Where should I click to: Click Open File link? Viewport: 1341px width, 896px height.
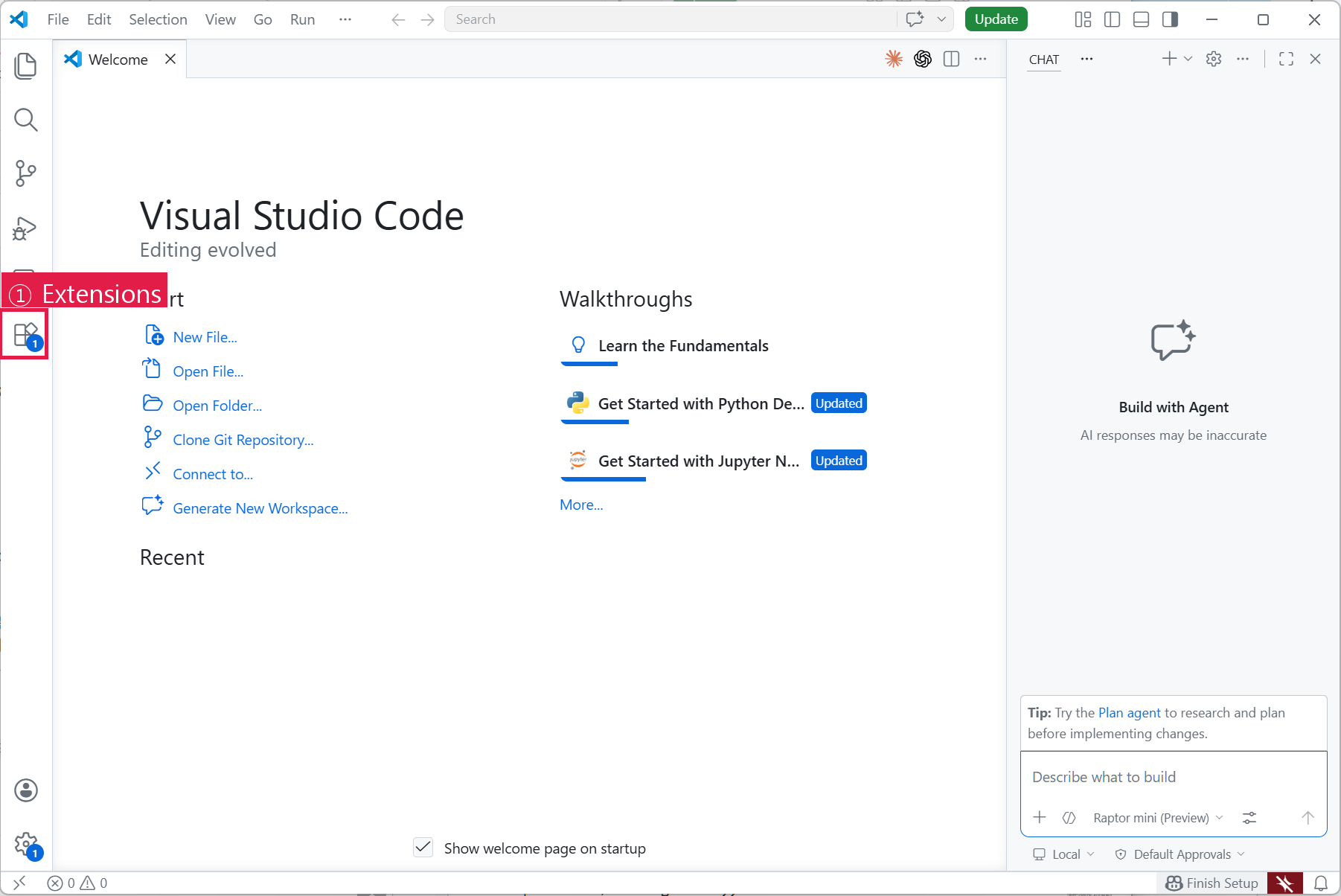coord(208,371)
